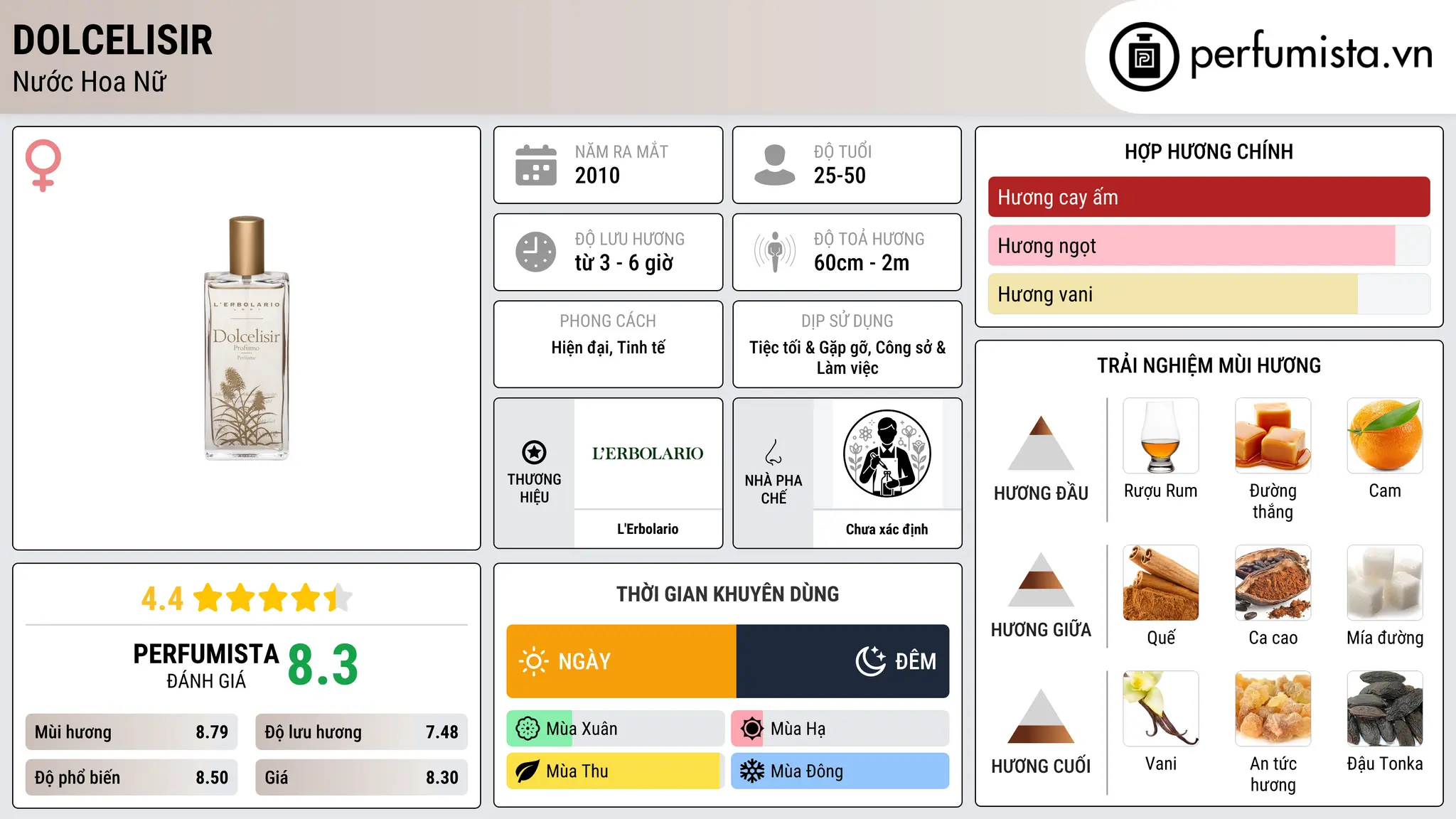Click the perfumista.vn site name
The image size is (1456, 819).
1311,54
